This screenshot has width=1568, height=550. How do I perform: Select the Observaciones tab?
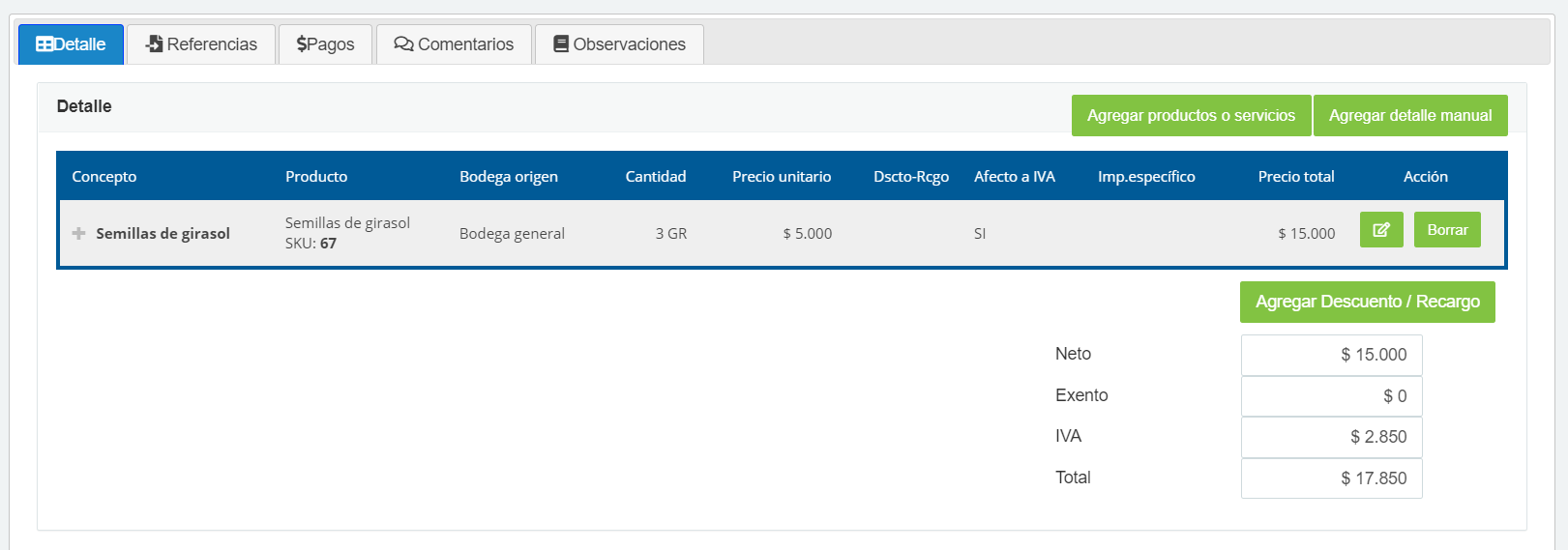click(619, 44)
